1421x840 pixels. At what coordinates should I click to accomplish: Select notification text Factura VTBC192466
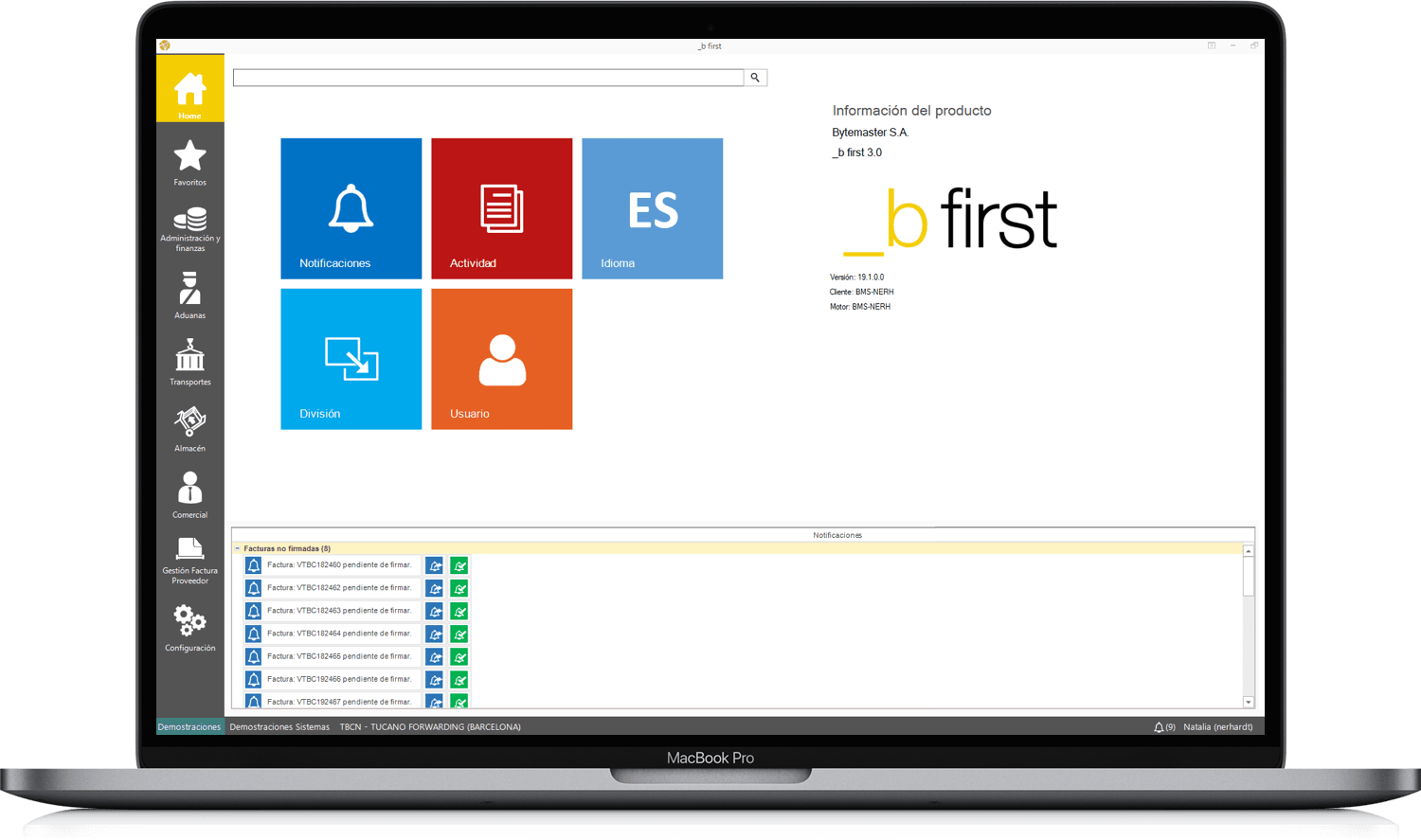(339, 678)
